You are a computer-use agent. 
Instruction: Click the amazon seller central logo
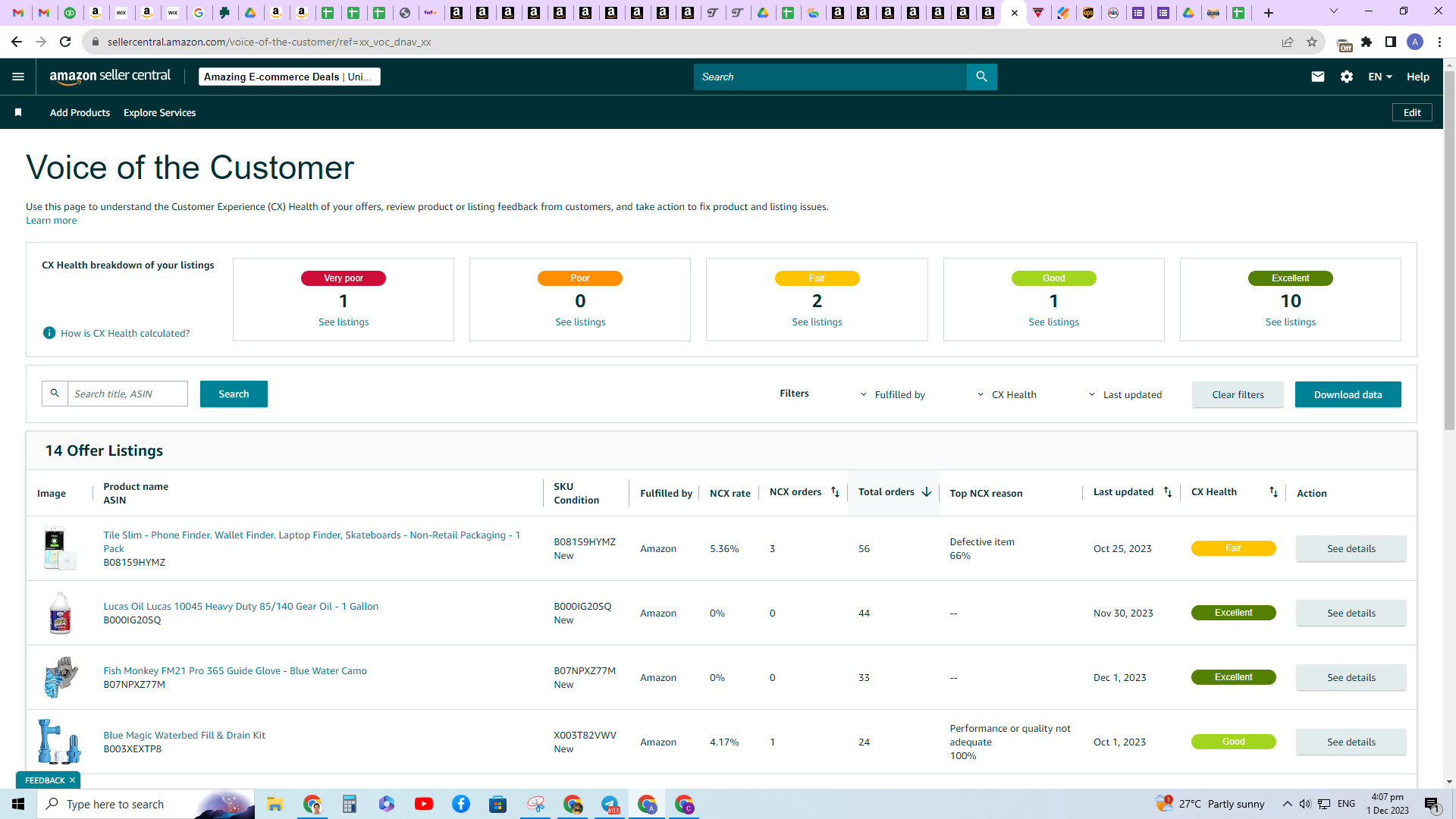pos(111,77)
